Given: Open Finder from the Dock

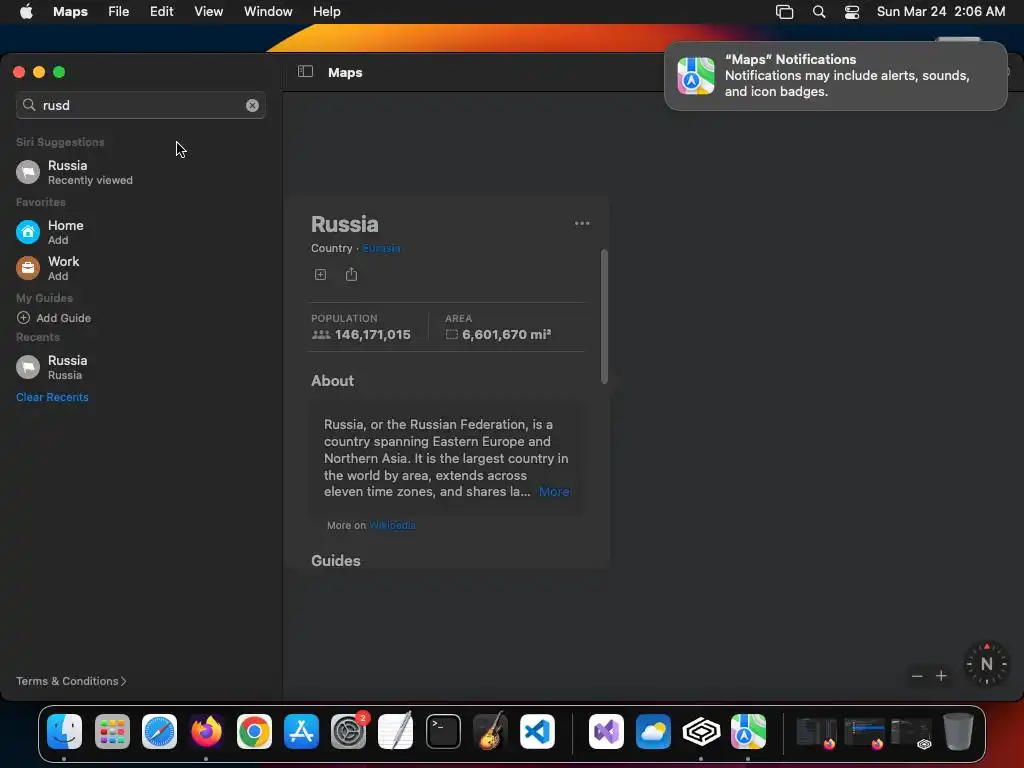Looking at the screenshot, I should pos(65,731).
